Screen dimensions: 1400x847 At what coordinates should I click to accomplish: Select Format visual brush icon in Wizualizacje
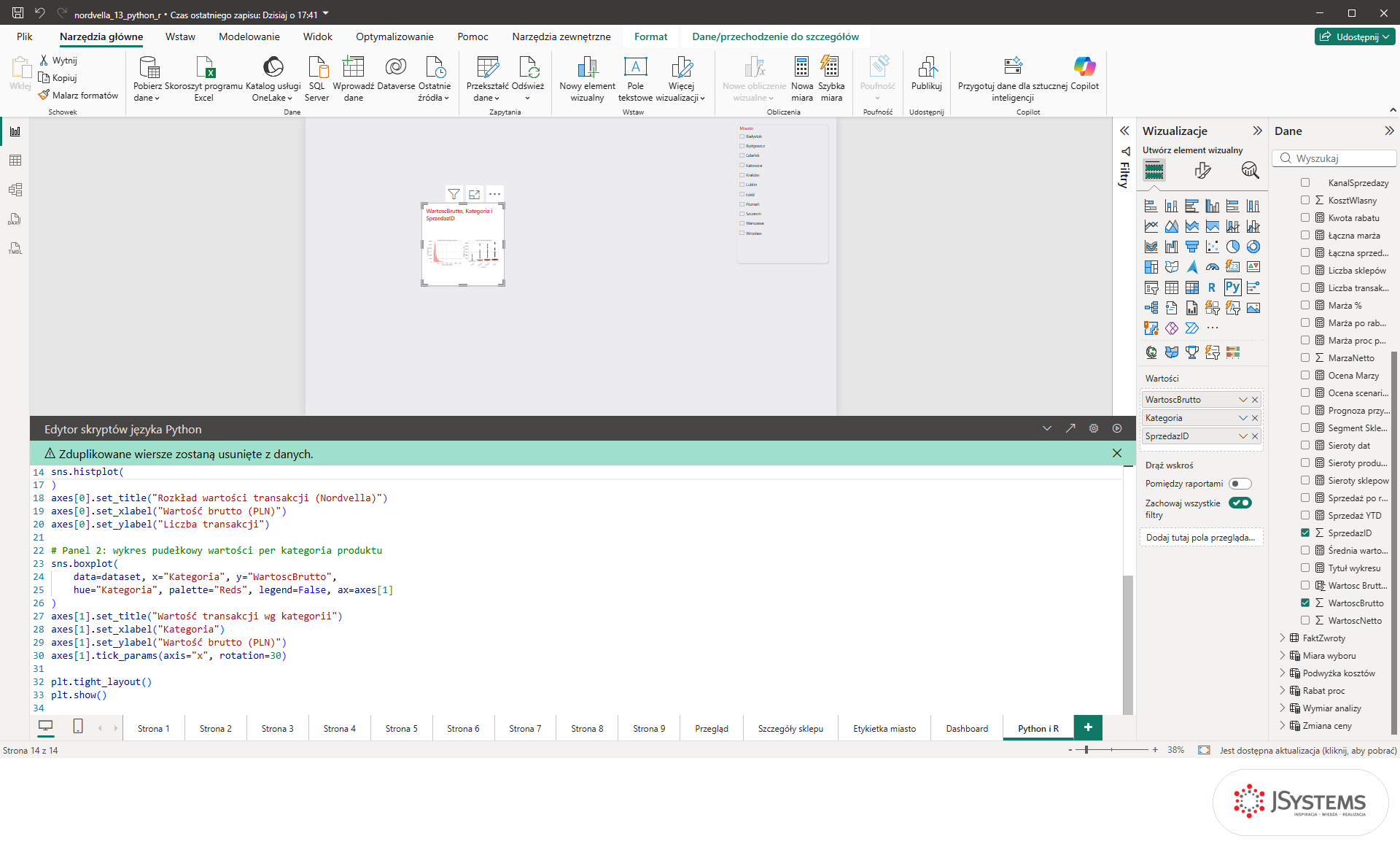click(x=1202, y=170)
